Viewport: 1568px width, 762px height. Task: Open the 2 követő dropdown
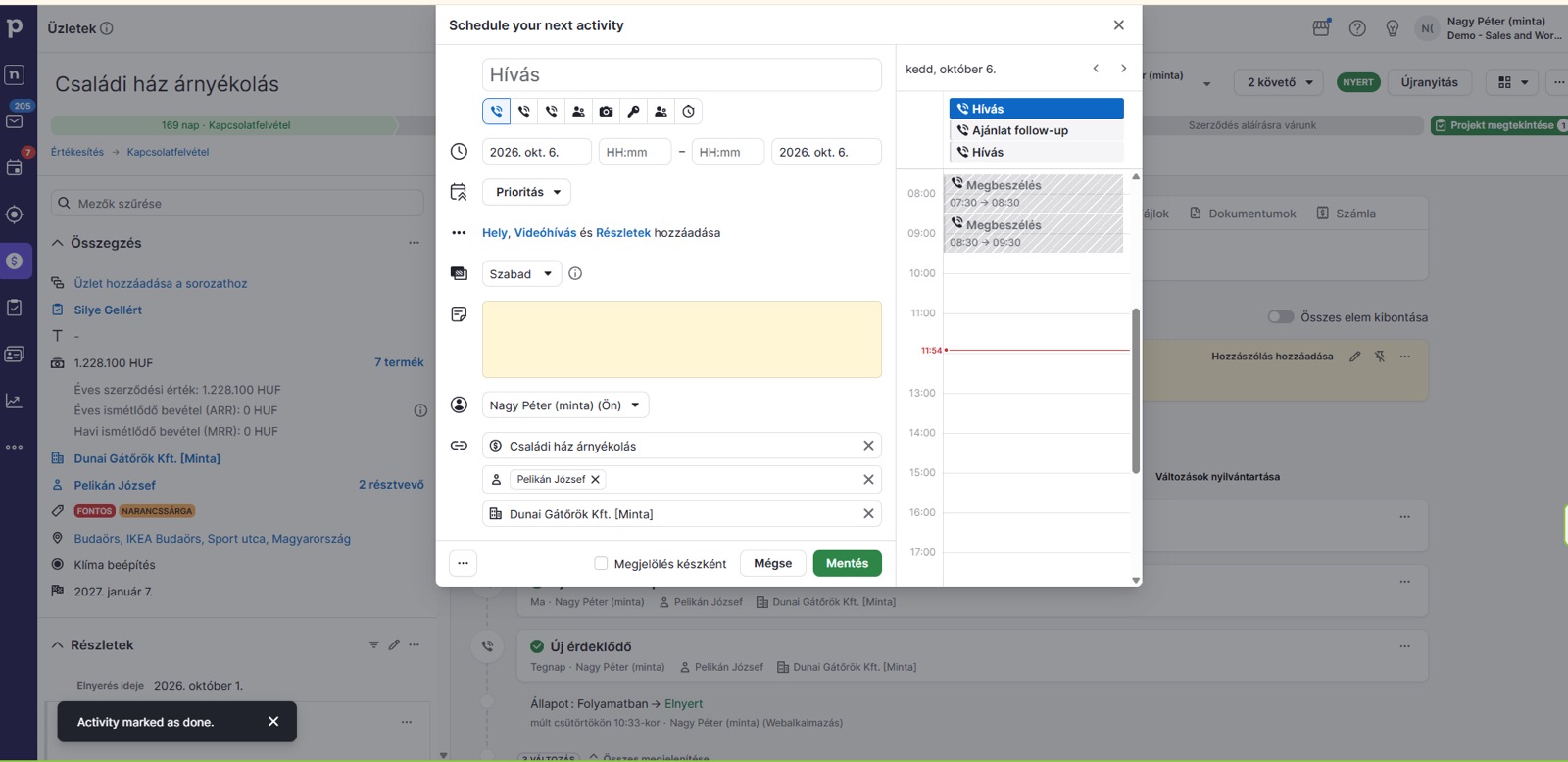[1279, 82]
